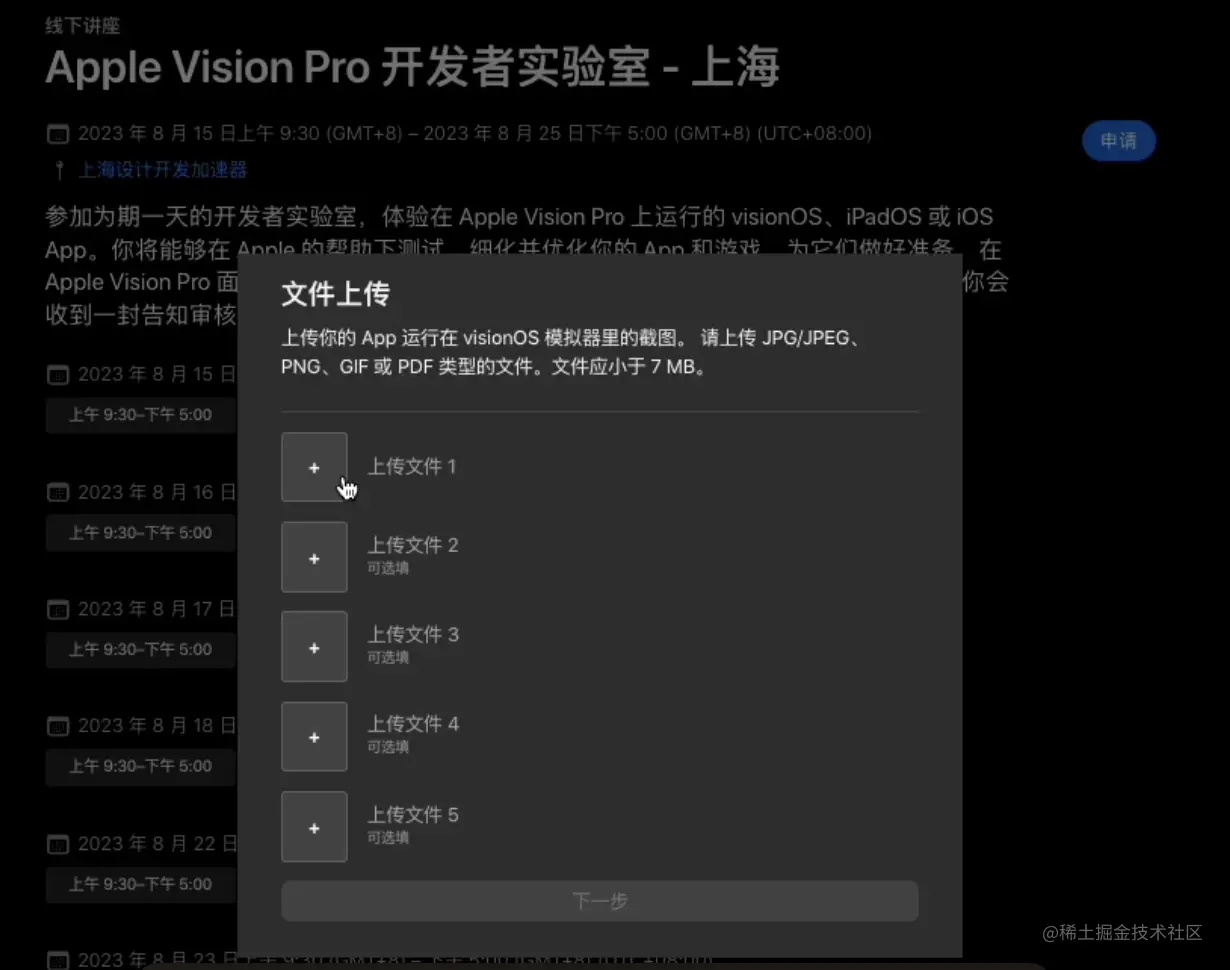The width and height of the screenshot is (1230, 970).
Task: Click the 文件上传 dialog heading
Action: (x=335, y=294)
